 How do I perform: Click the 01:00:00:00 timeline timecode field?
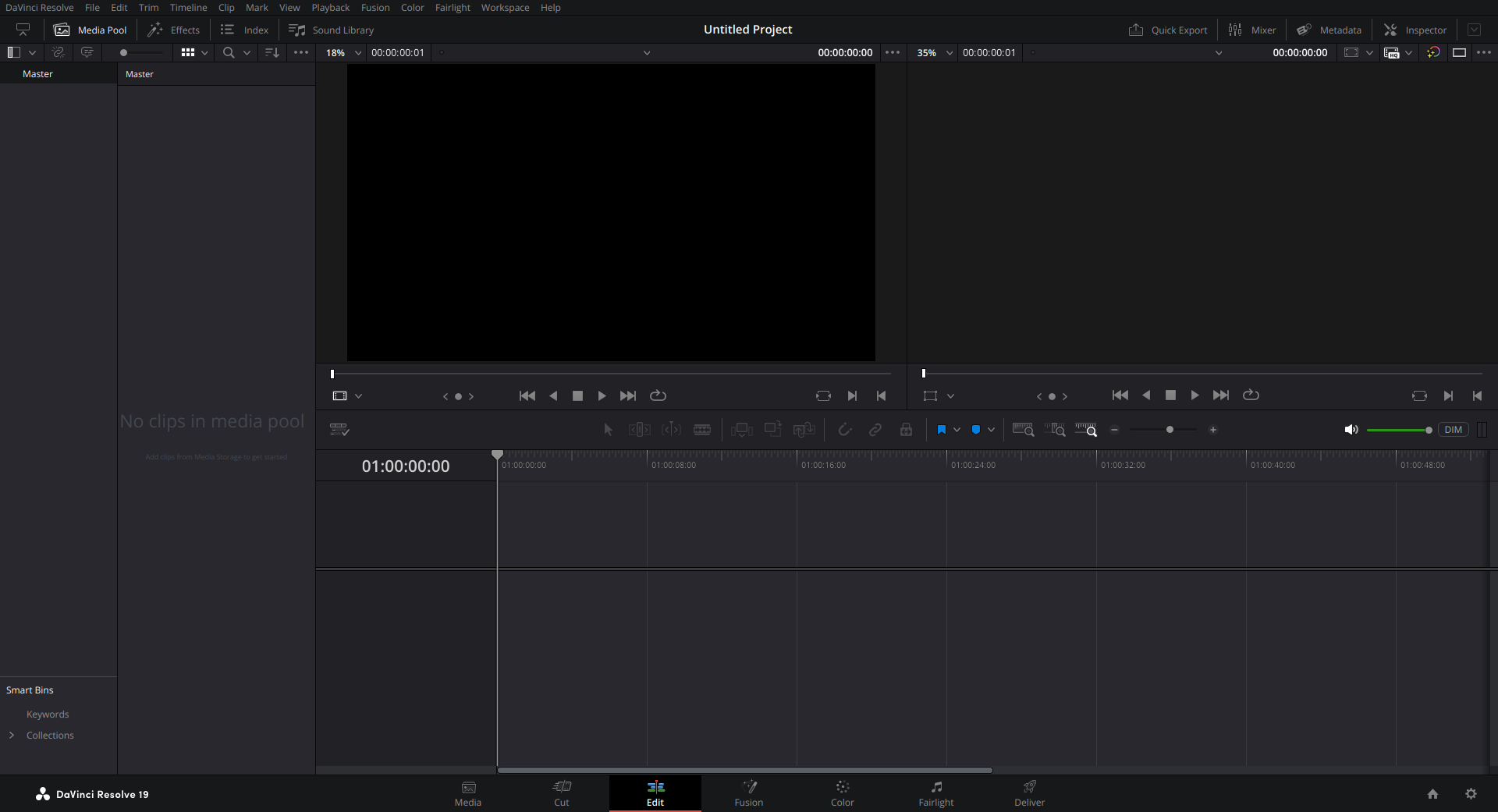406,466
